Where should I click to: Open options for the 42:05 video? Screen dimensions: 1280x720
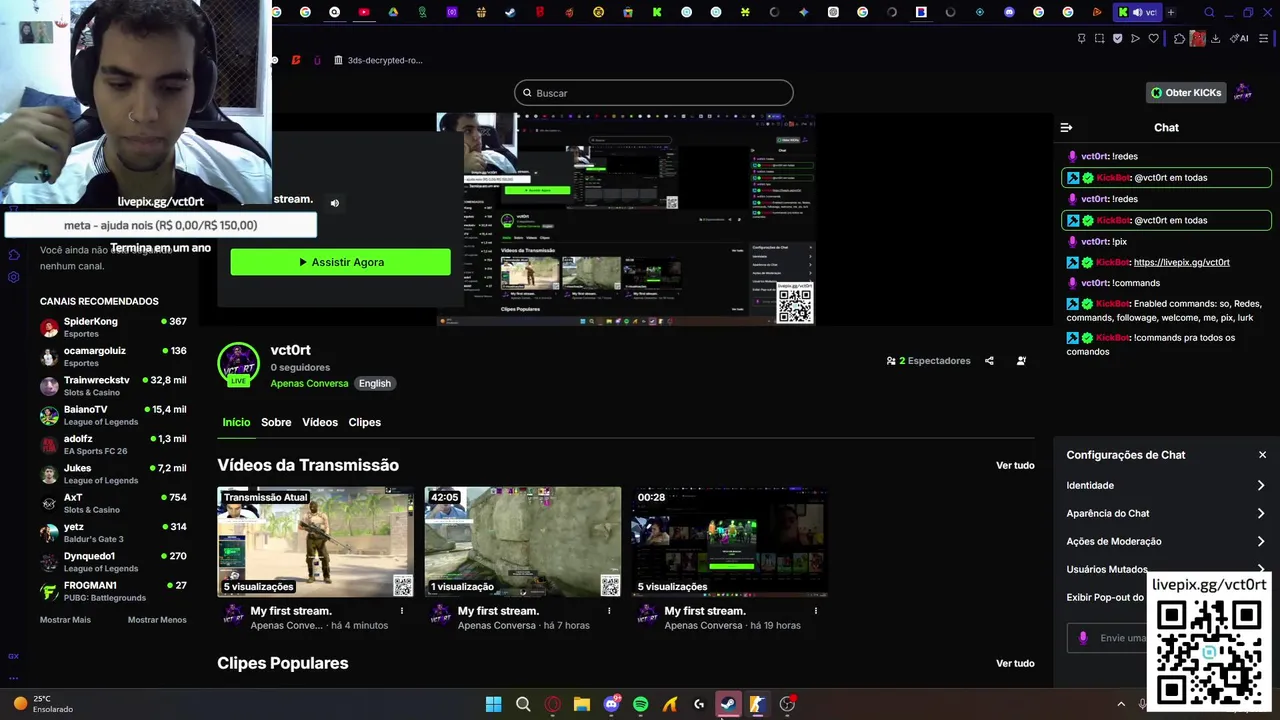609,611
